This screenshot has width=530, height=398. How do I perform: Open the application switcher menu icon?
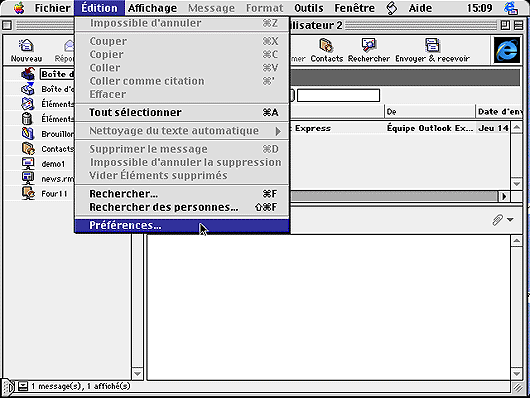[x=511, y=8]
